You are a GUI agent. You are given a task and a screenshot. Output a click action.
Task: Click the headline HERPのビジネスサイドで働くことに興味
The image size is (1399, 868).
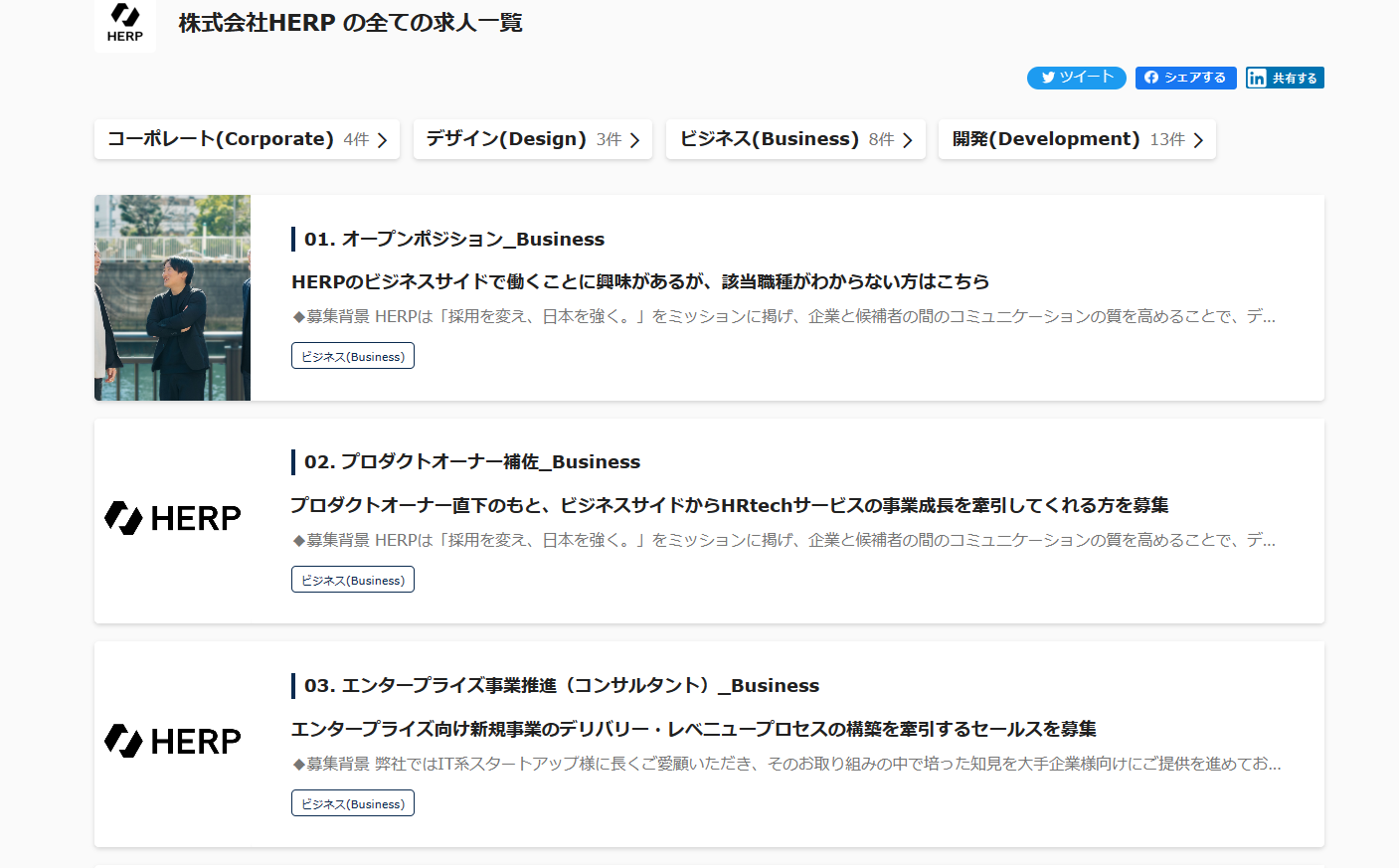(640, 281)
